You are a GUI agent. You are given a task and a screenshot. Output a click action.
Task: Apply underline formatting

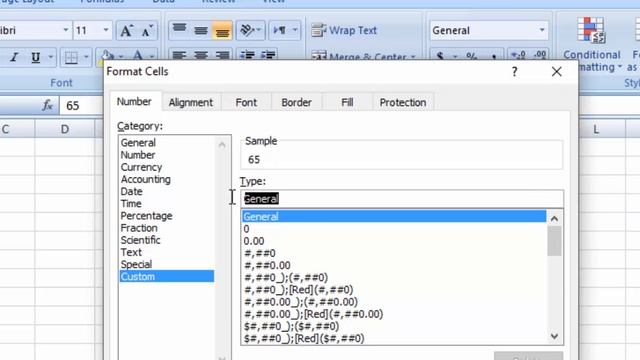[x=36, y=58]
